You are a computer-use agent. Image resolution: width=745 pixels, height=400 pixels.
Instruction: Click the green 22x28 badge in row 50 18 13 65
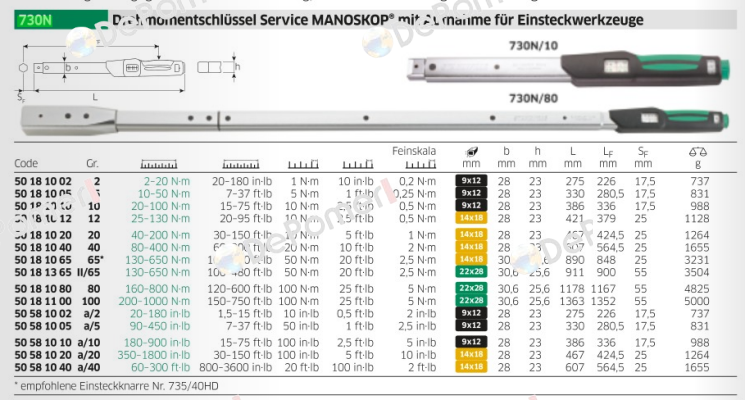tap(471, 272)
